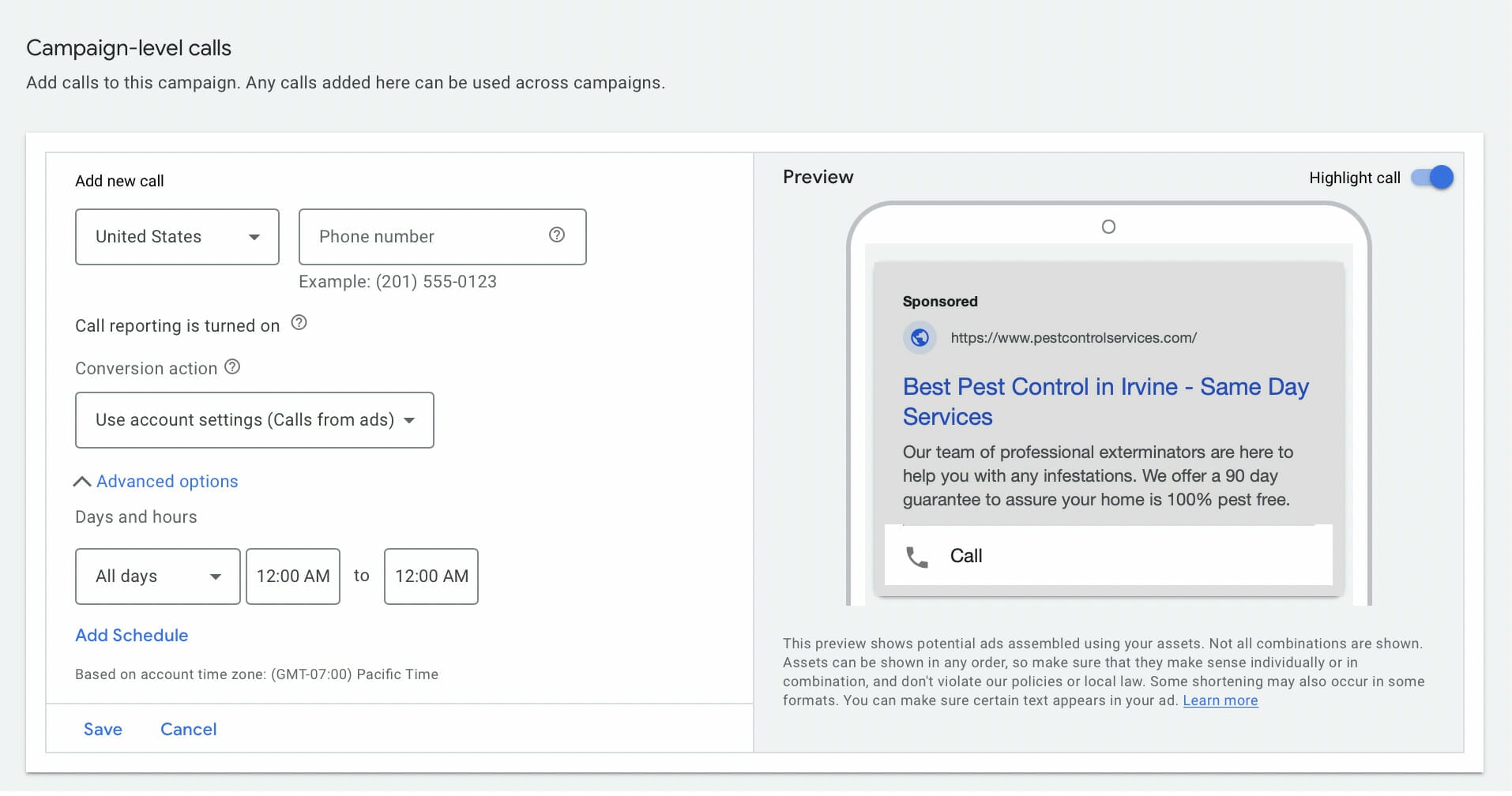Open the Conversion action help icon
Viewport: 1512px width, 796px height.
(x=231, y=366)
